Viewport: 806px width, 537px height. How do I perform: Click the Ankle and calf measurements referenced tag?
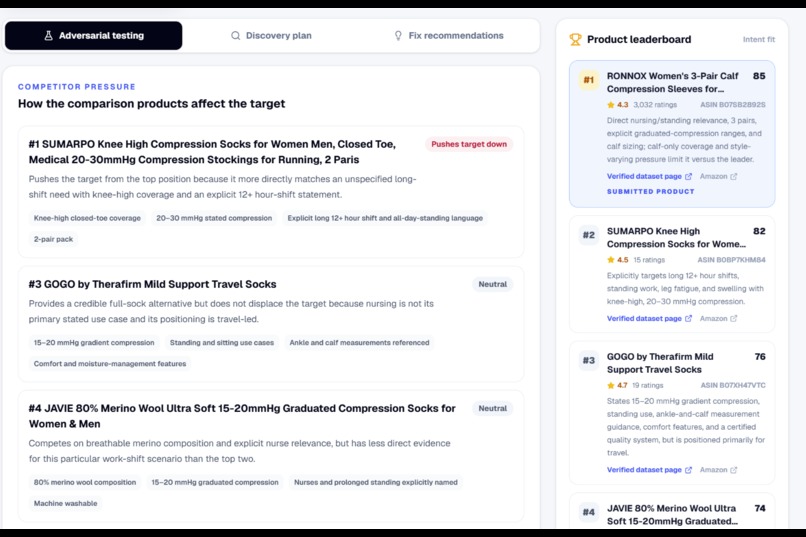click(359, 343)
